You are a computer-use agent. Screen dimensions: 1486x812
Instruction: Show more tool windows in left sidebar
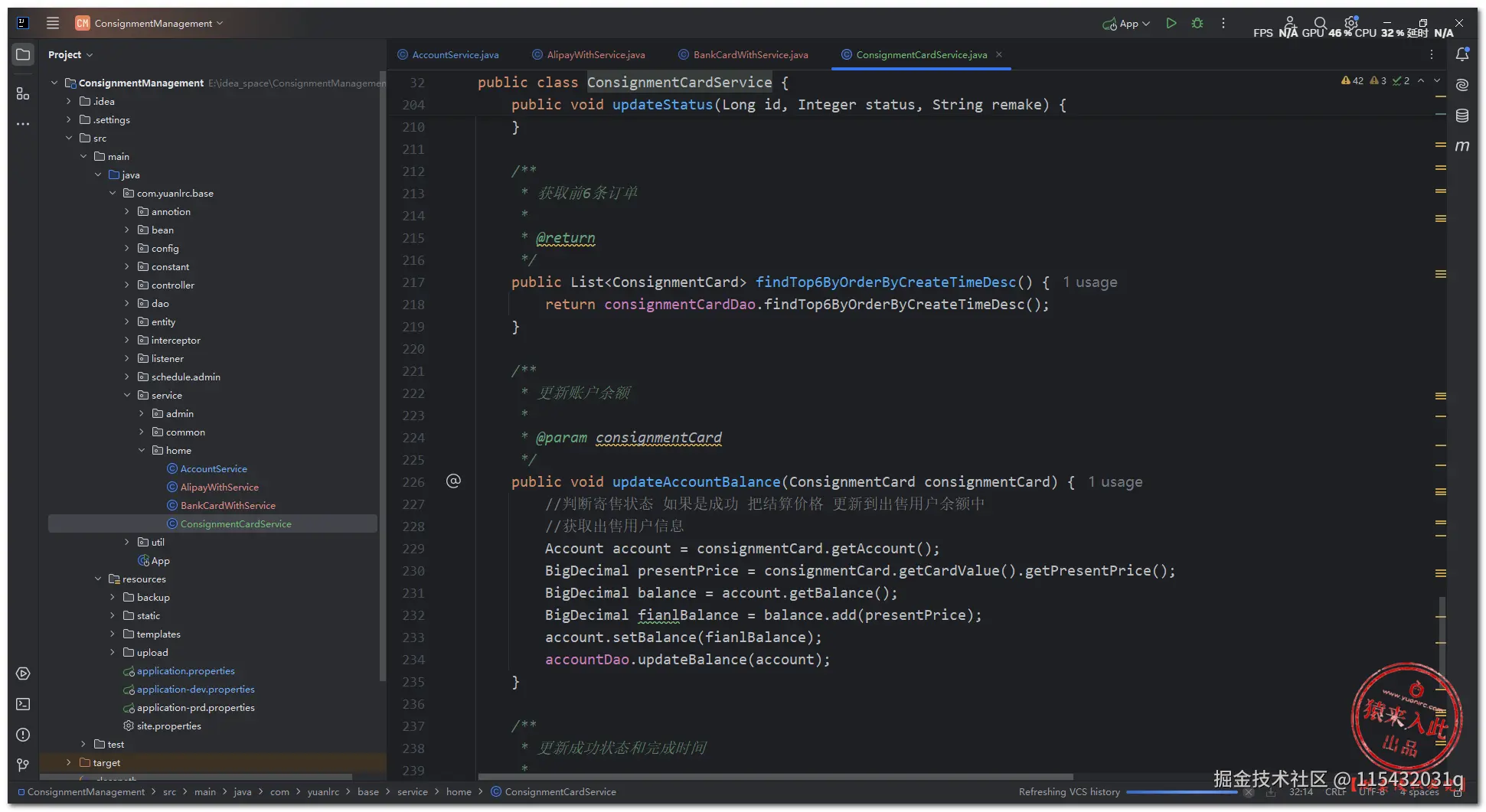[x=23, y=123]
